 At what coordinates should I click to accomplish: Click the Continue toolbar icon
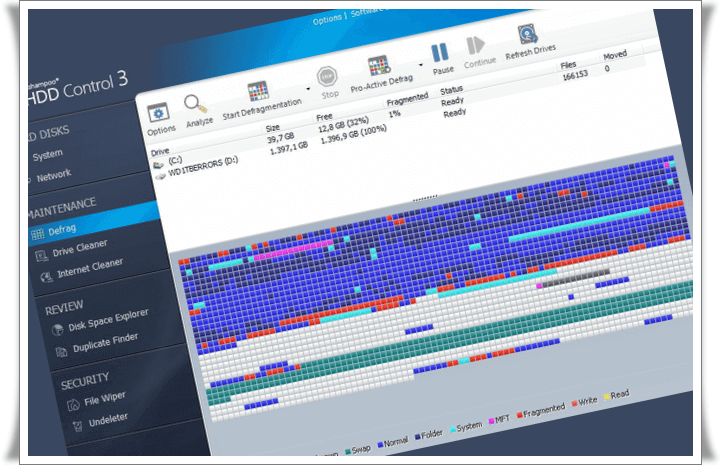475,45
